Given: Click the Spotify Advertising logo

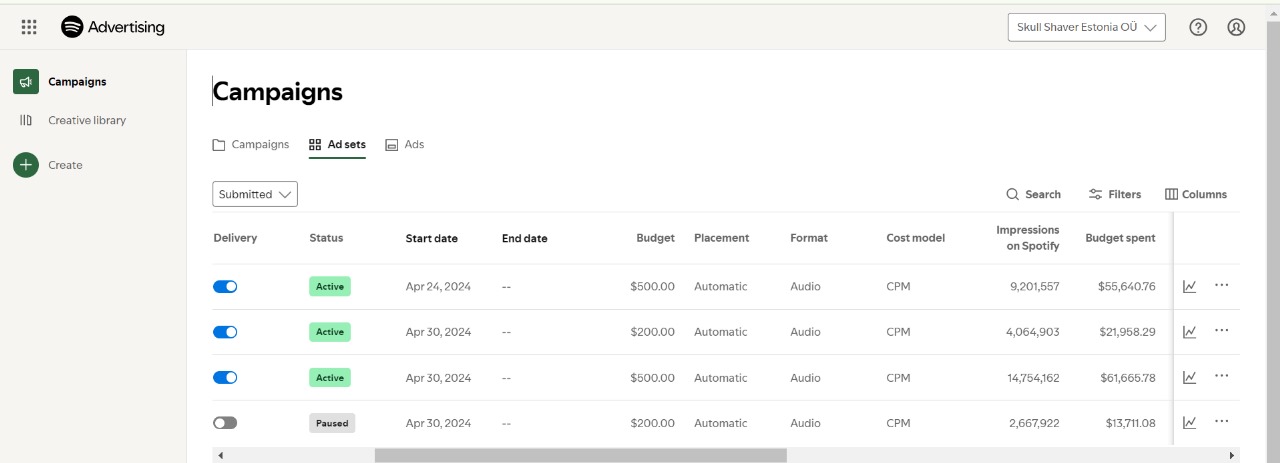Looking at the screenshot, I should [113, 27].
